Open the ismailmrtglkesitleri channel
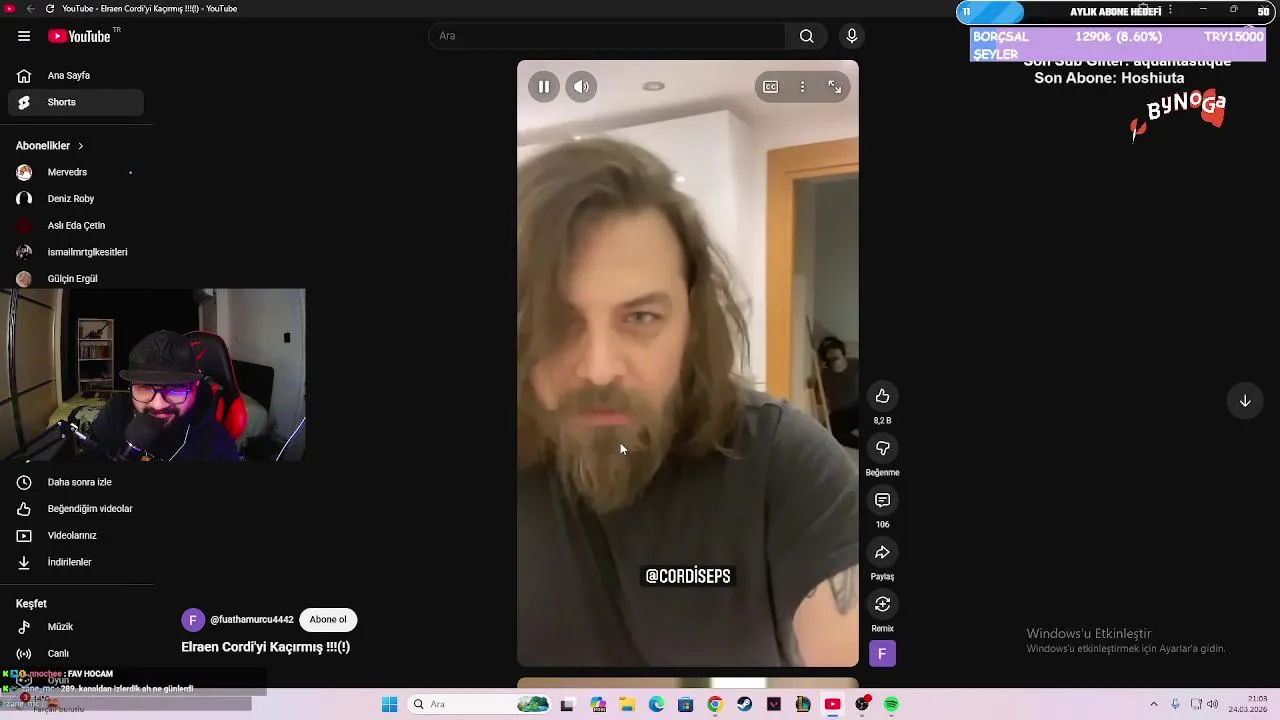Viewport: 1280px width, 720px height. click(76, 252)
